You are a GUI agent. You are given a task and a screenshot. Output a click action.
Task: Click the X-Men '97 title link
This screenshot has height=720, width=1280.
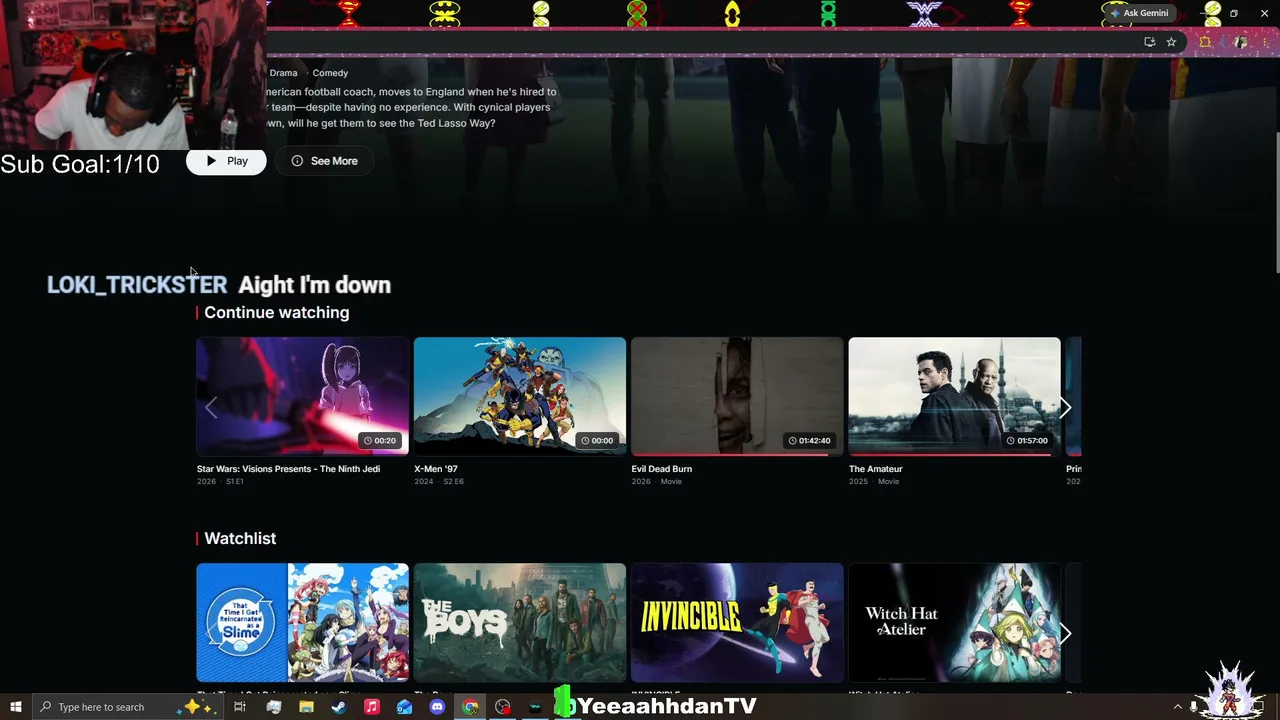coord(436,469)
